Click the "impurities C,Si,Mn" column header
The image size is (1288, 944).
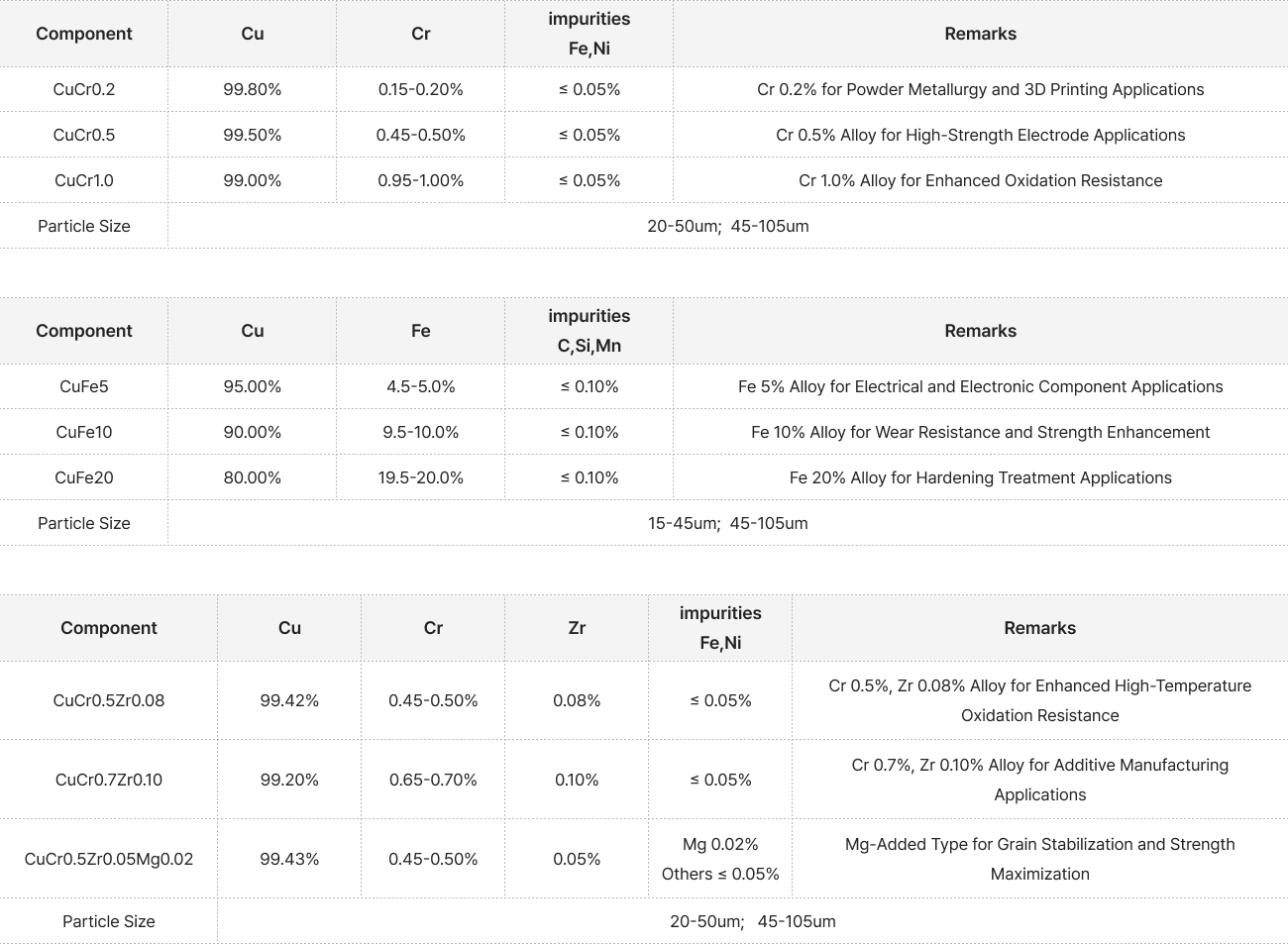[x=590, y=331]
